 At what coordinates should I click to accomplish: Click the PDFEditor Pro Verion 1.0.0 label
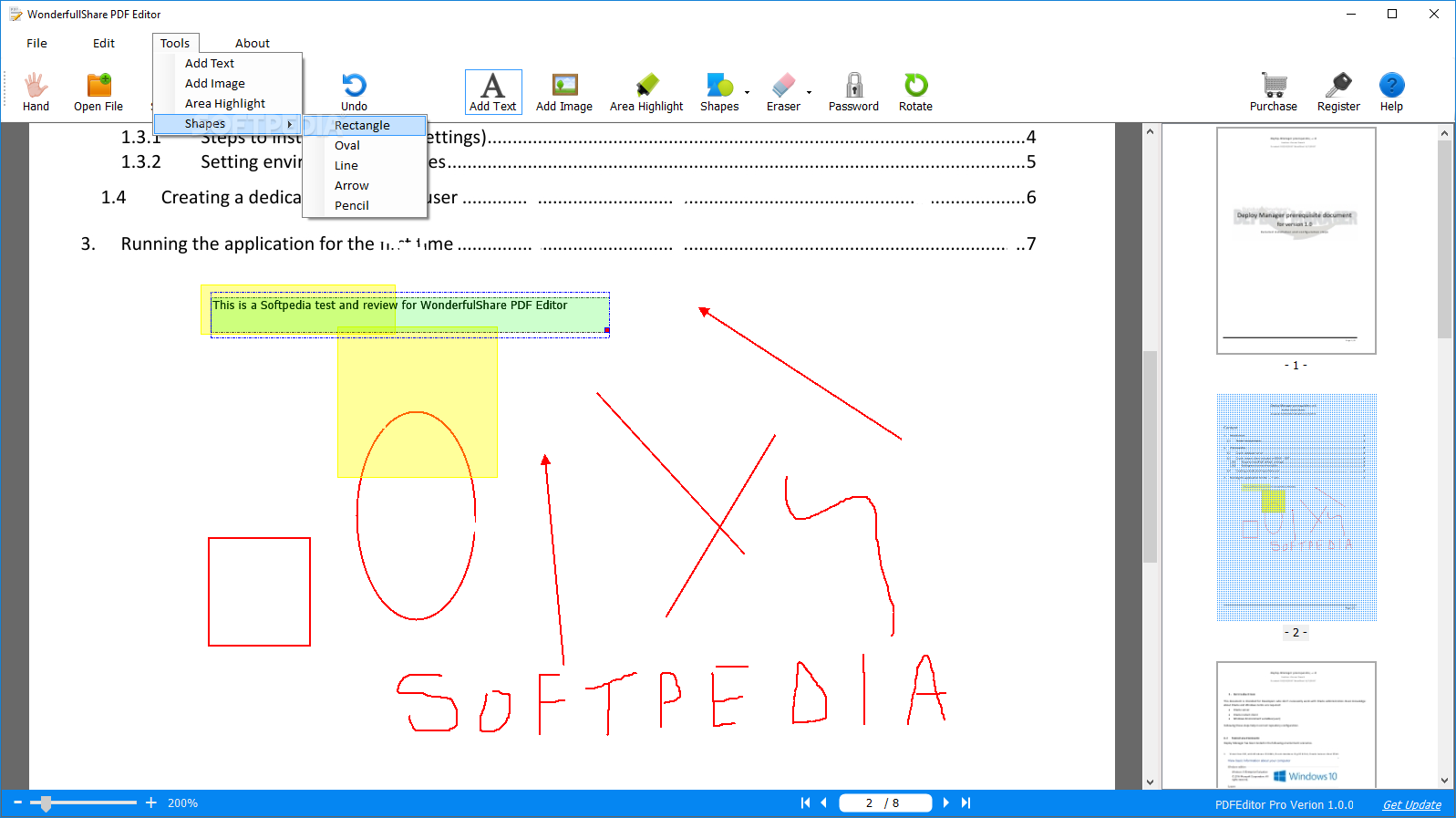(1284, 804)
